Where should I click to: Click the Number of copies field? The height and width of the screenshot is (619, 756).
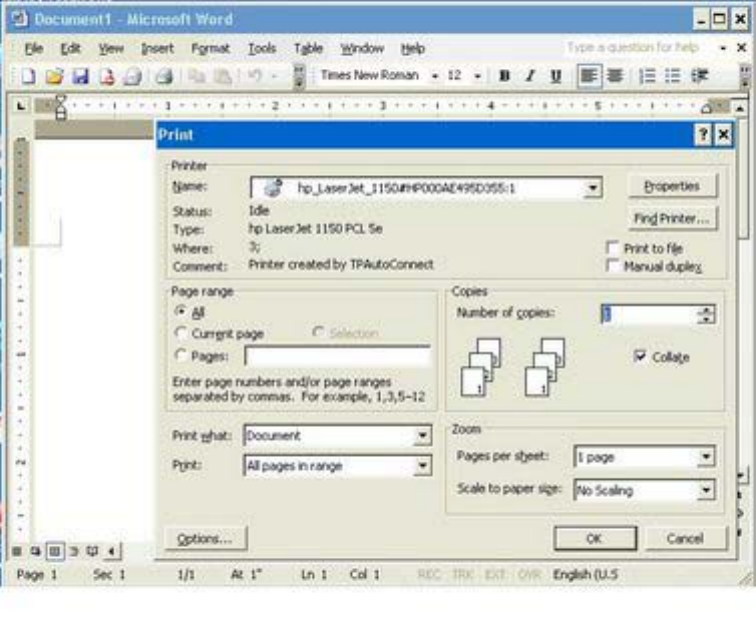649,314
